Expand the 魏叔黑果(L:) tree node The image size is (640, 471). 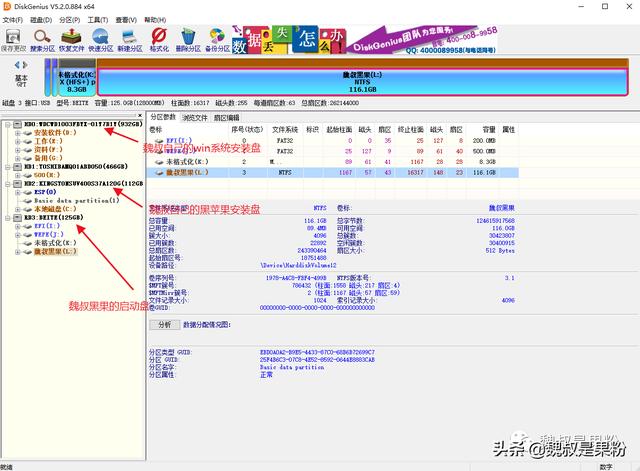click(x=18, y=252)
